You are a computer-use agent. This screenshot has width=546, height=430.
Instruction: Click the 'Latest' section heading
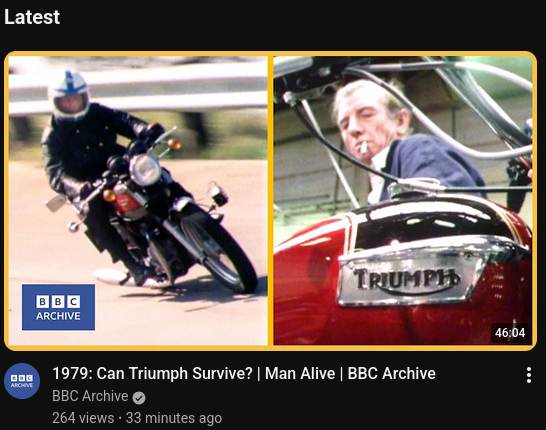[x=32, y=17]
